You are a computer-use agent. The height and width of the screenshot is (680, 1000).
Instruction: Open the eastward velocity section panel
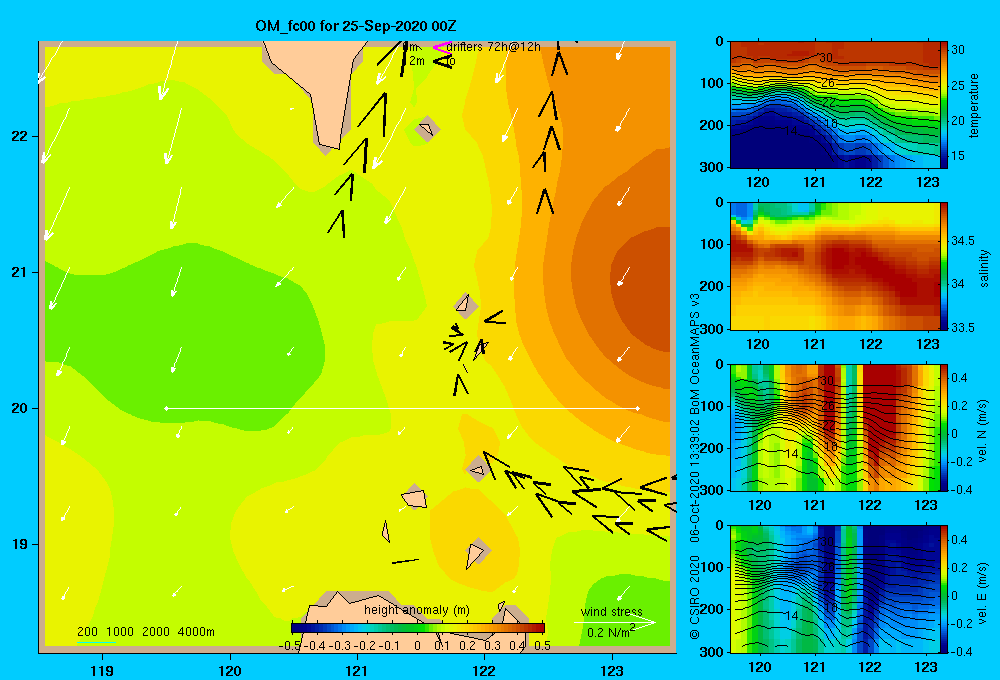coord(834,589)
